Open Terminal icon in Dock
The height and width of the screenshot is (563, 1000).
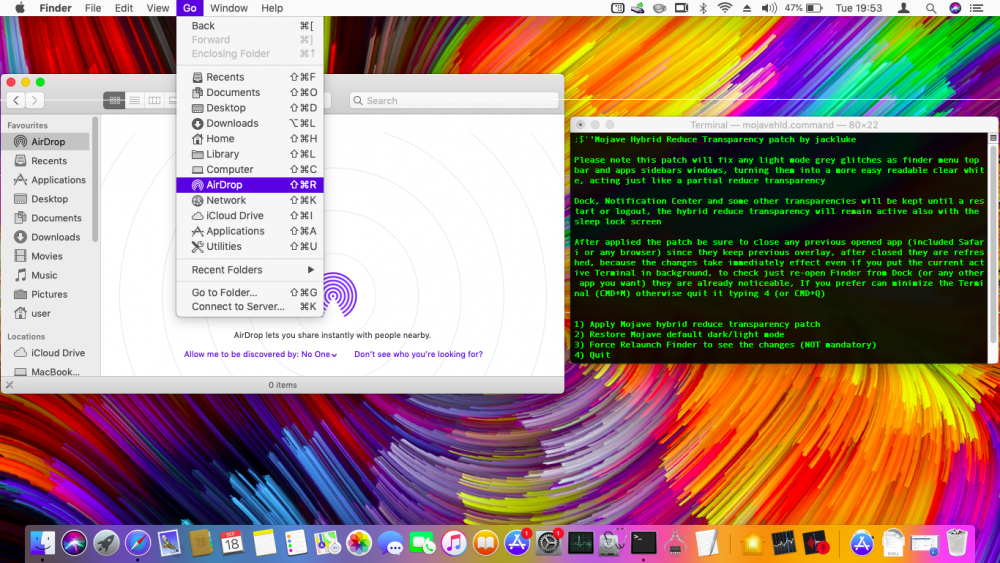click(643, 543)
